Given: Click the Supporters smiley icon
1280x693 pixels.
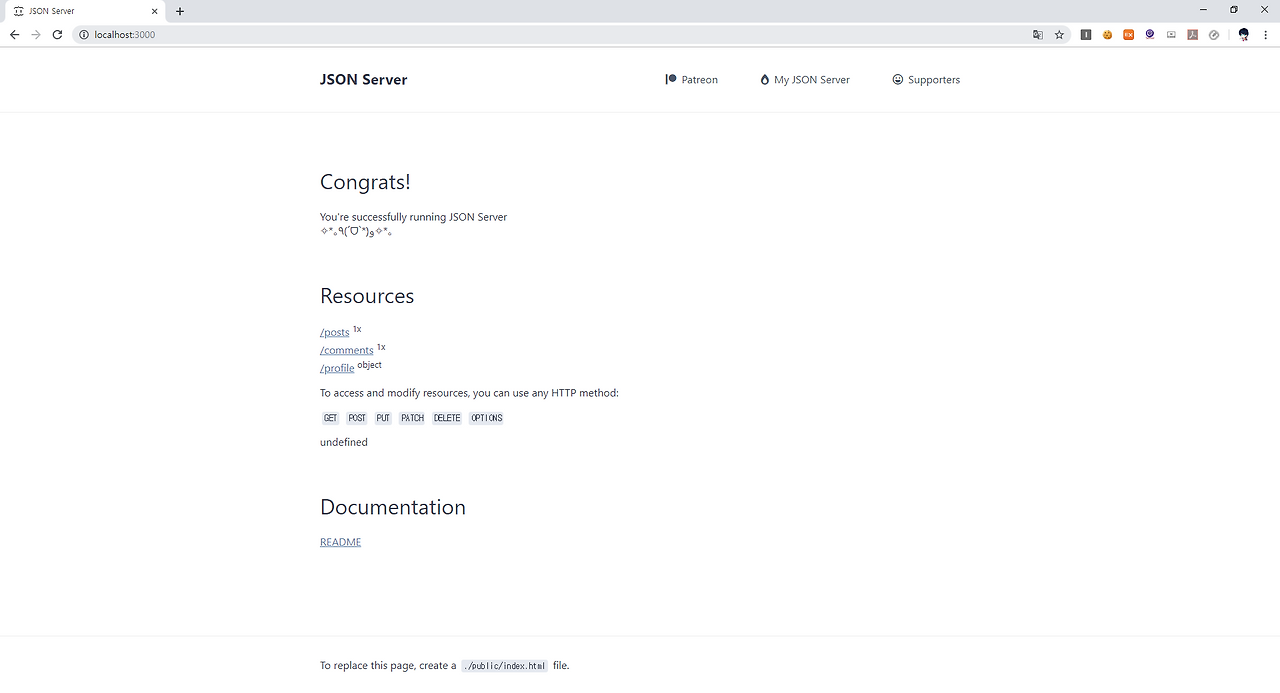Looking at the screenshot, I should click(898, 79).
